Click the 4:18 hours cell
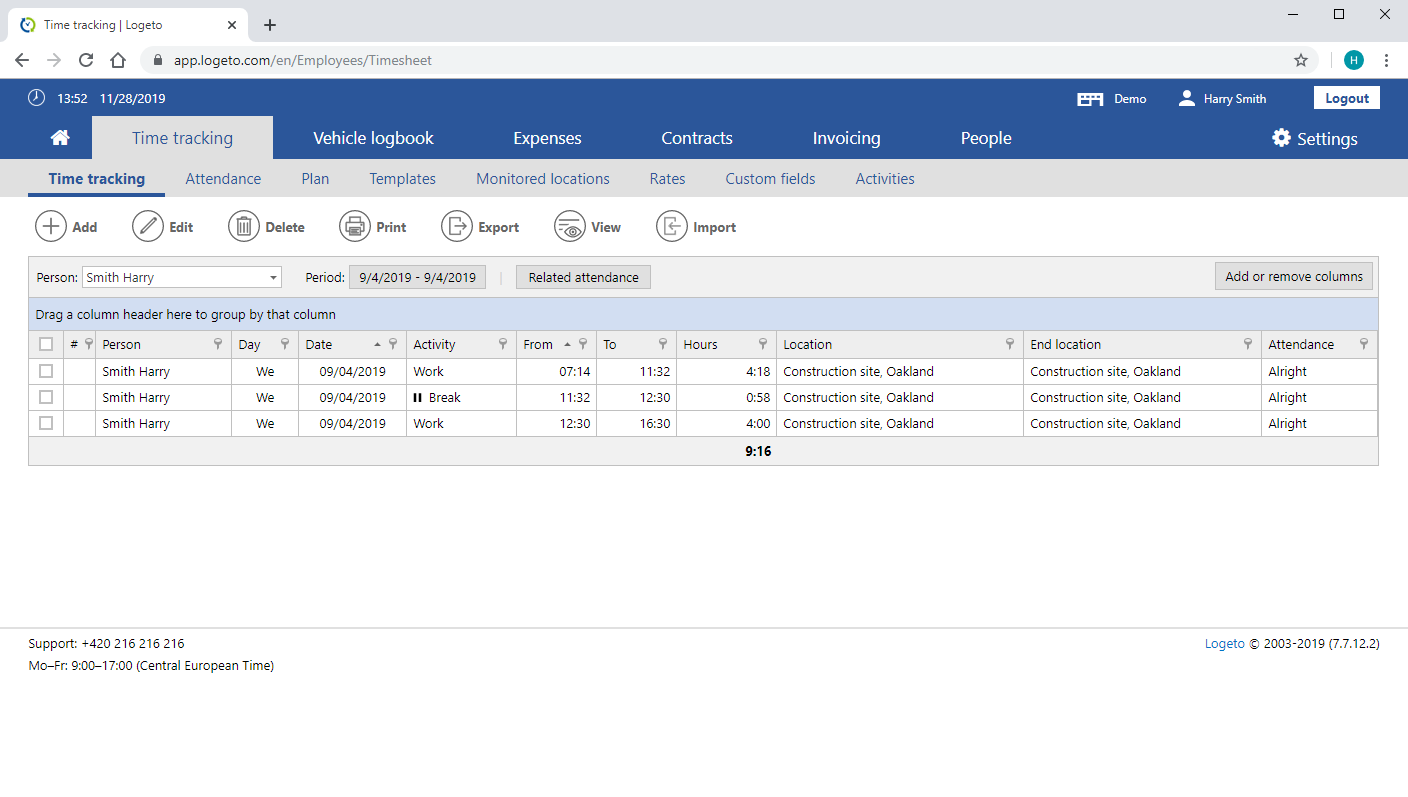This screenshot has width=1408, height=797. 726,371
